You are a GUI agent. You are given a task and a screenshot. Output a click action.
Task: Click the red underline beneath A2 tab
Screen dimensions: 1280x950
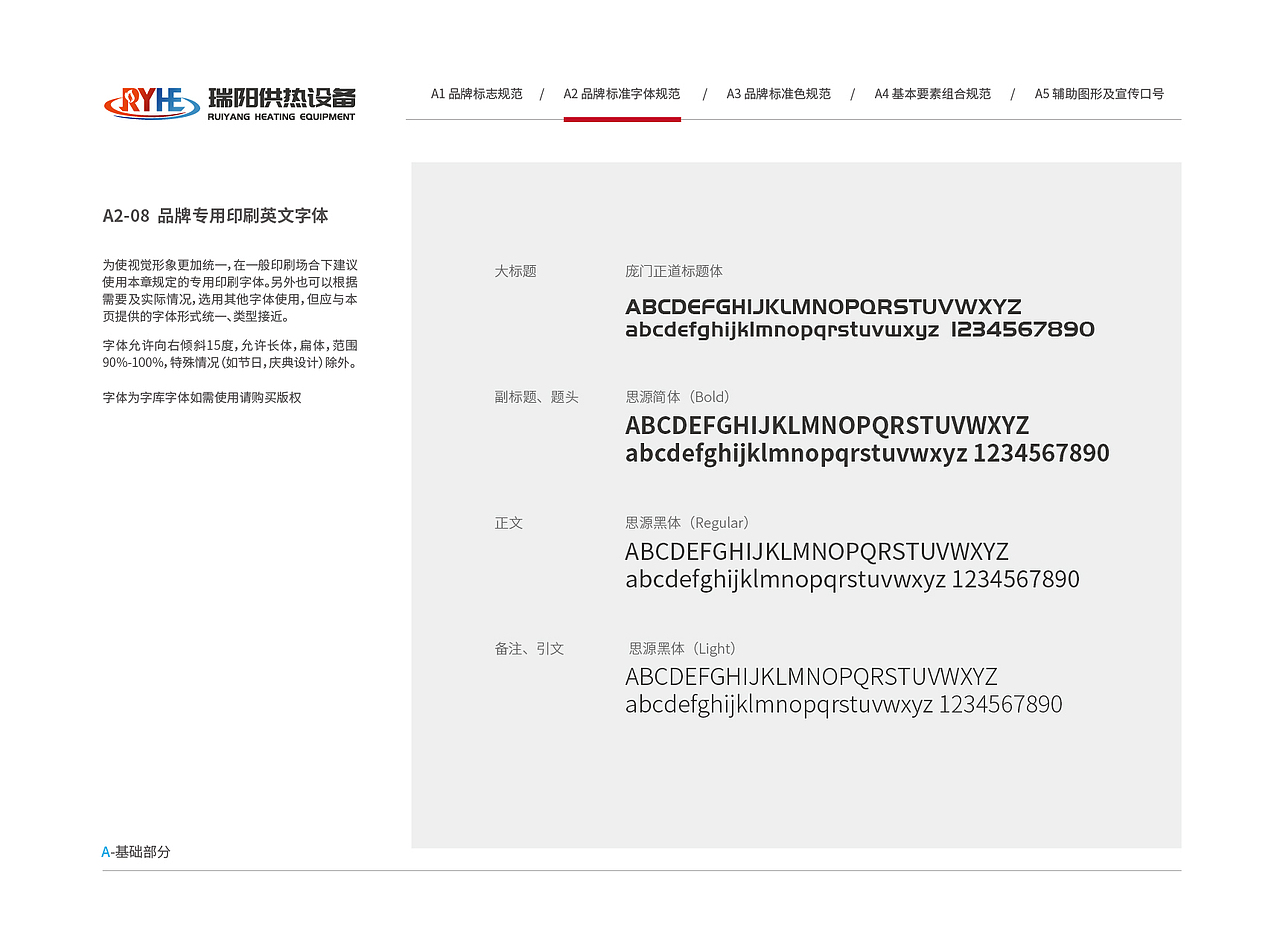622,119
